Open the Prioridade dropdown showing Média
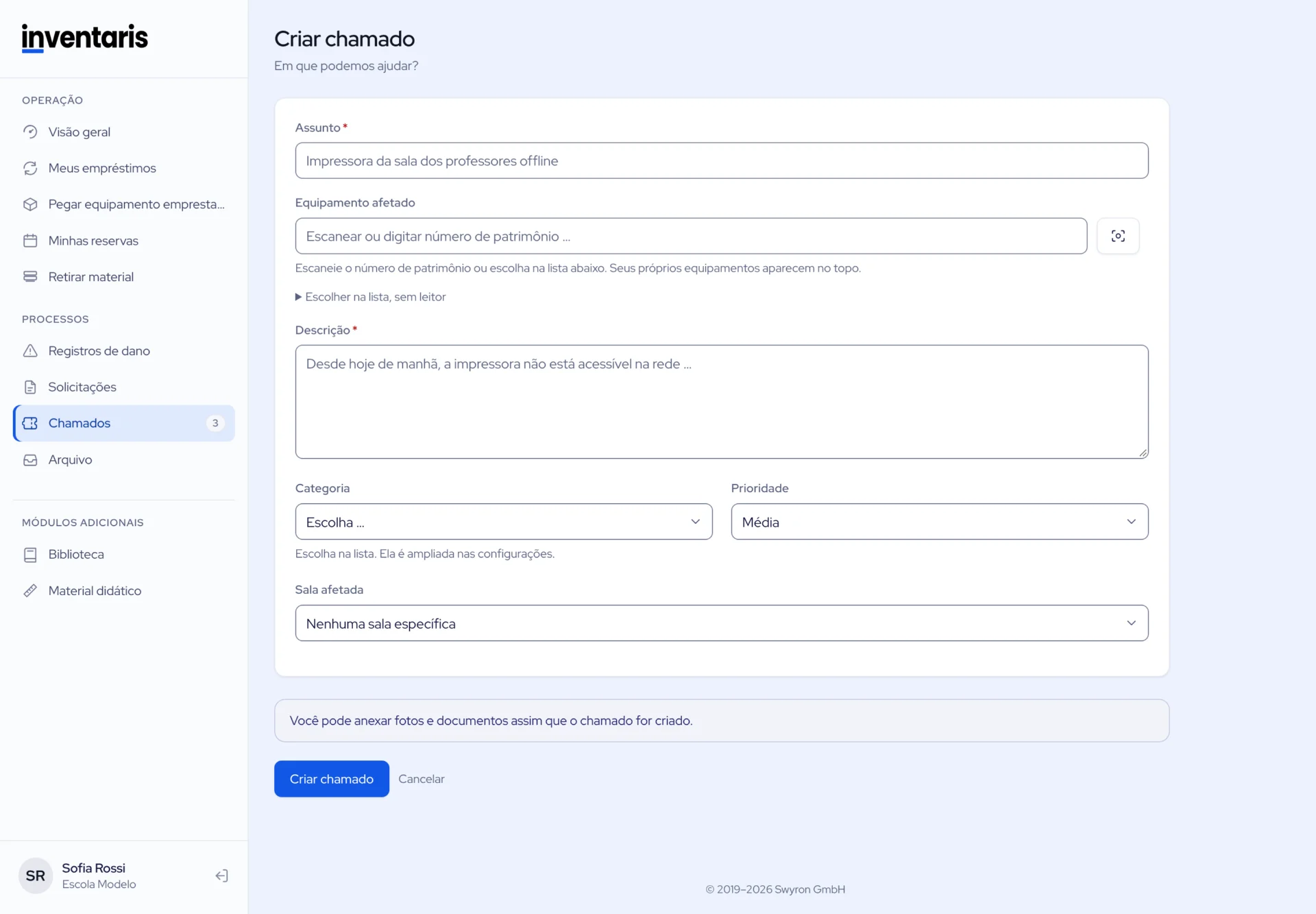Screen dimensions: 1316x914 point(940,522)
